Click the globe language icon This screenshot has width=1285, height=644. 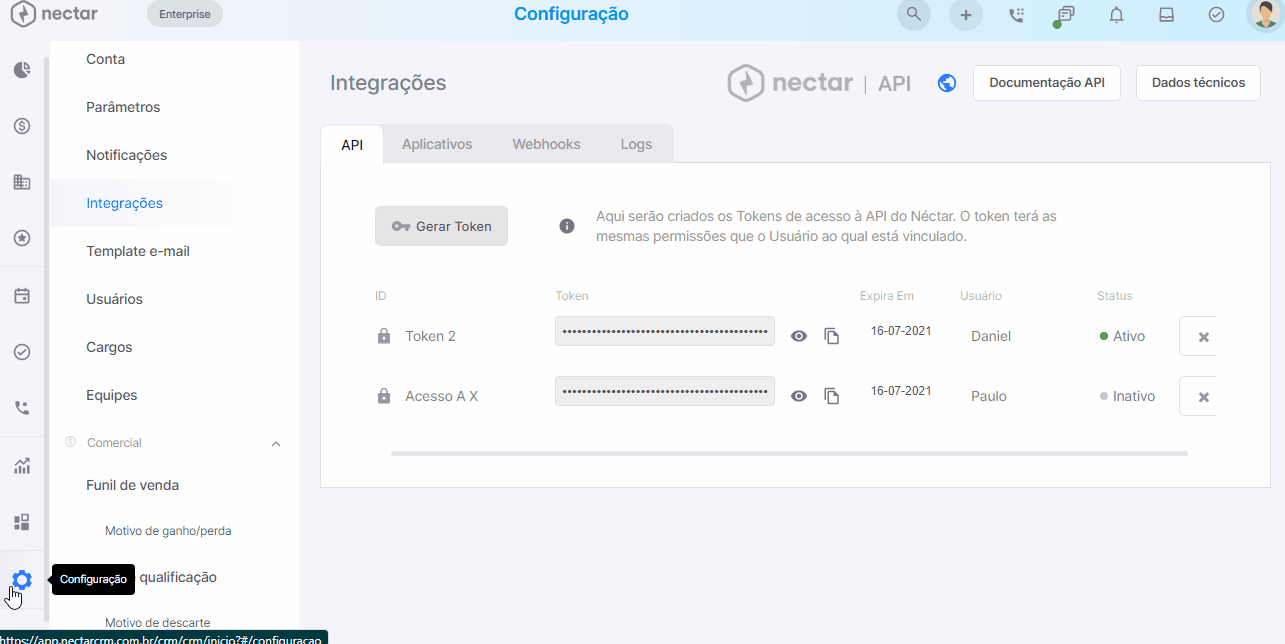tap(947, 83)
